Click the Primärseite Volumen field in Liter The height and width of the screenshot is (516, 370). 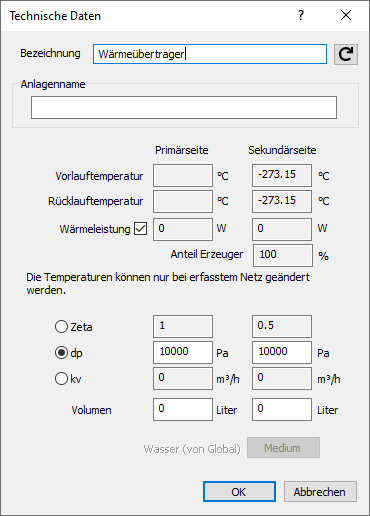(183, 409)
